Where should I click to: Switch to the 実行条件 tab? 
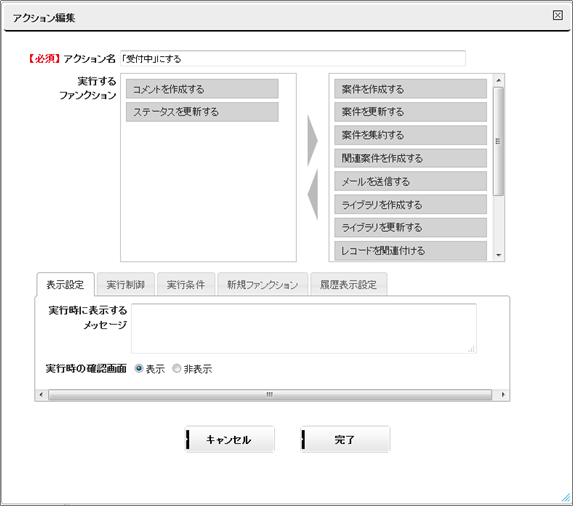coord(186,285)
